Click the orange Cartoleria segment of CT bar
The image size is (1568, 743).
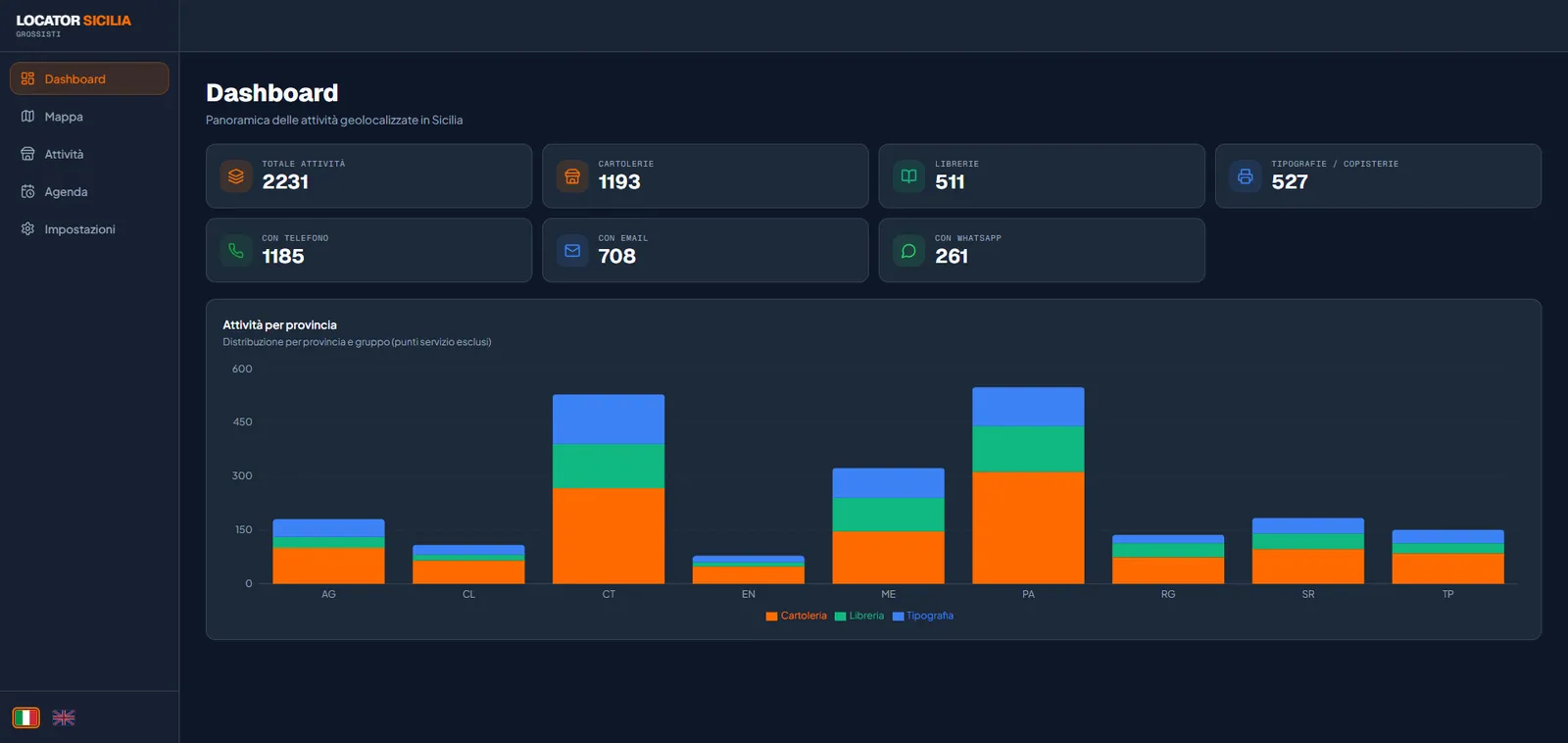(609, 536)
